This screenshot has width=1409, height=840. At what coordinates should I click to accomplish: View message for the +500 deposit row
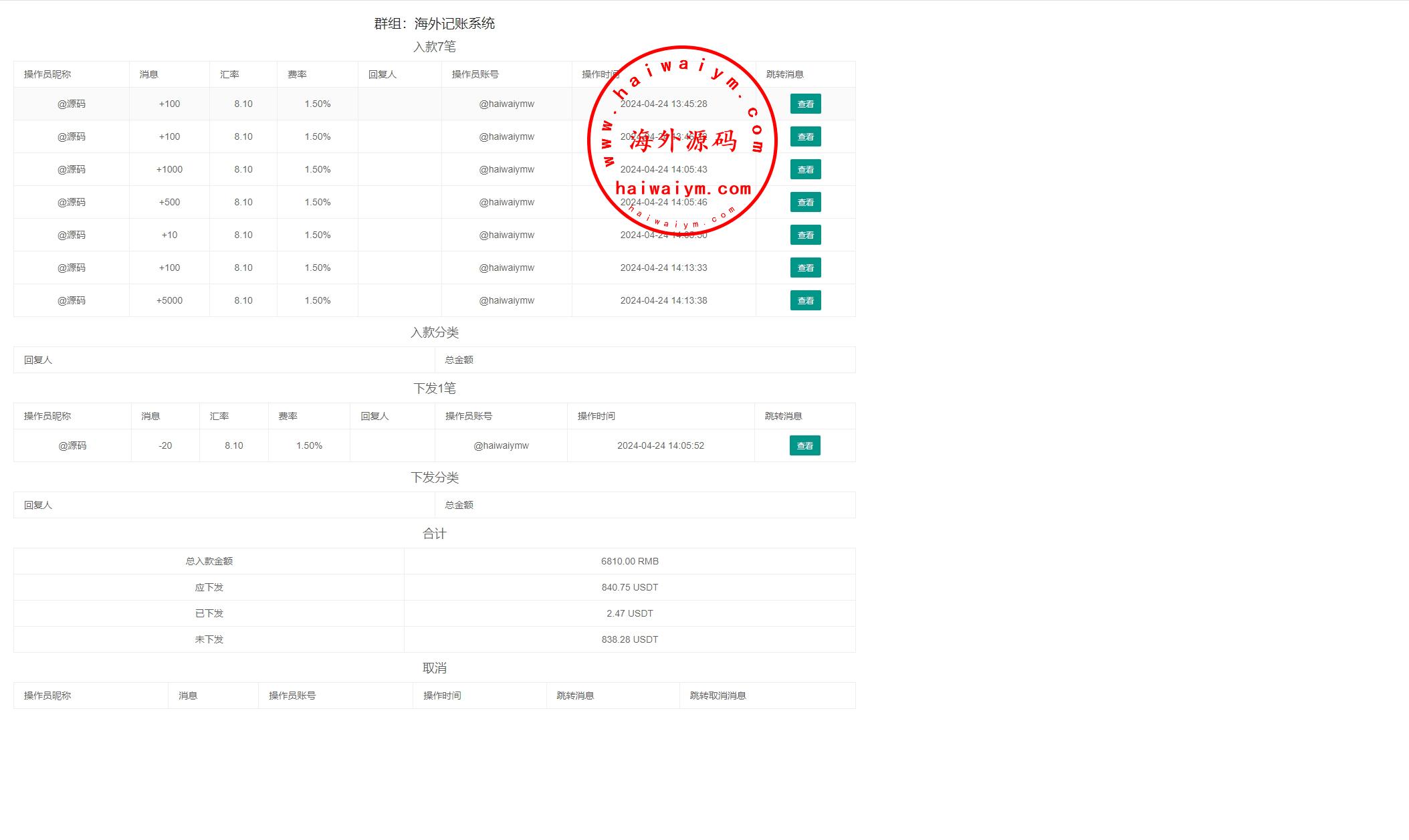click(805, 202)
